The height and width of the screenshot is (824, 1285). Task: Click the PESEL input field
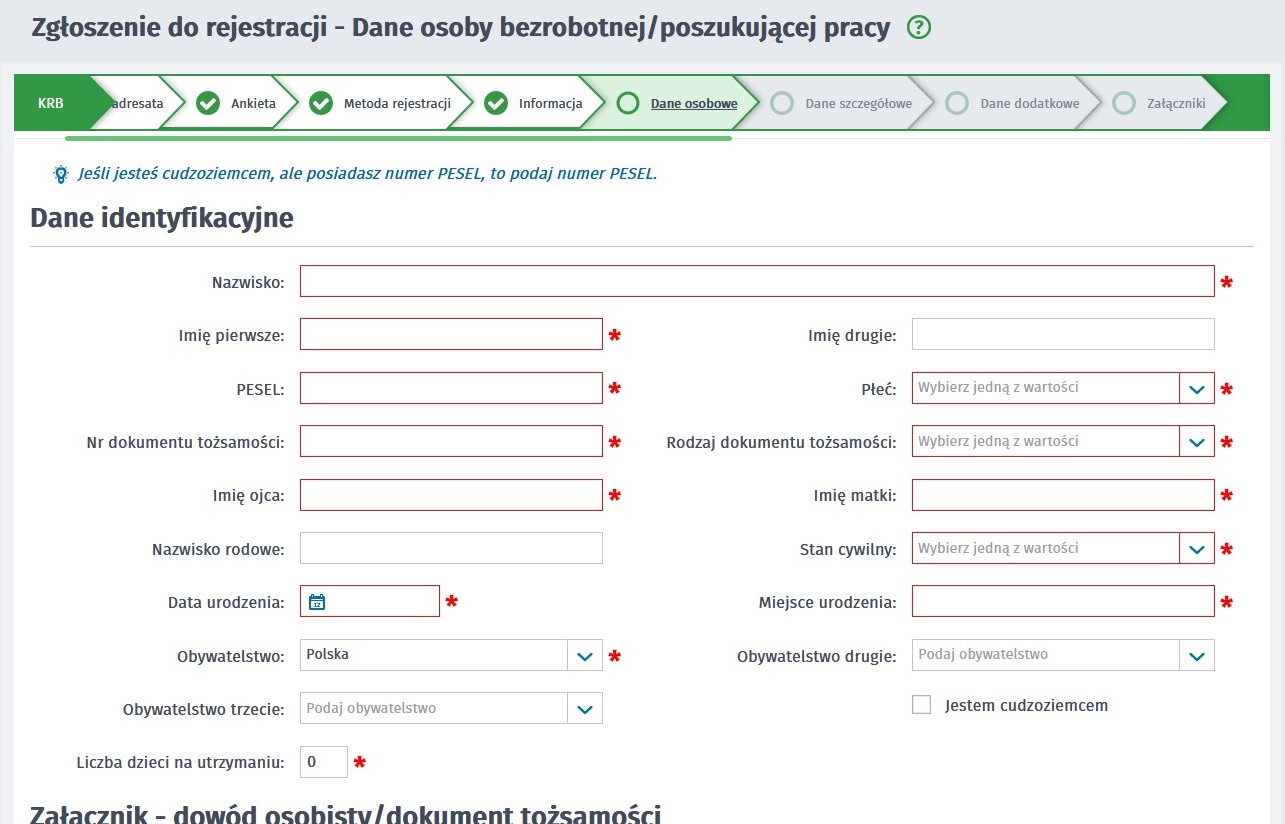point(451,388)
